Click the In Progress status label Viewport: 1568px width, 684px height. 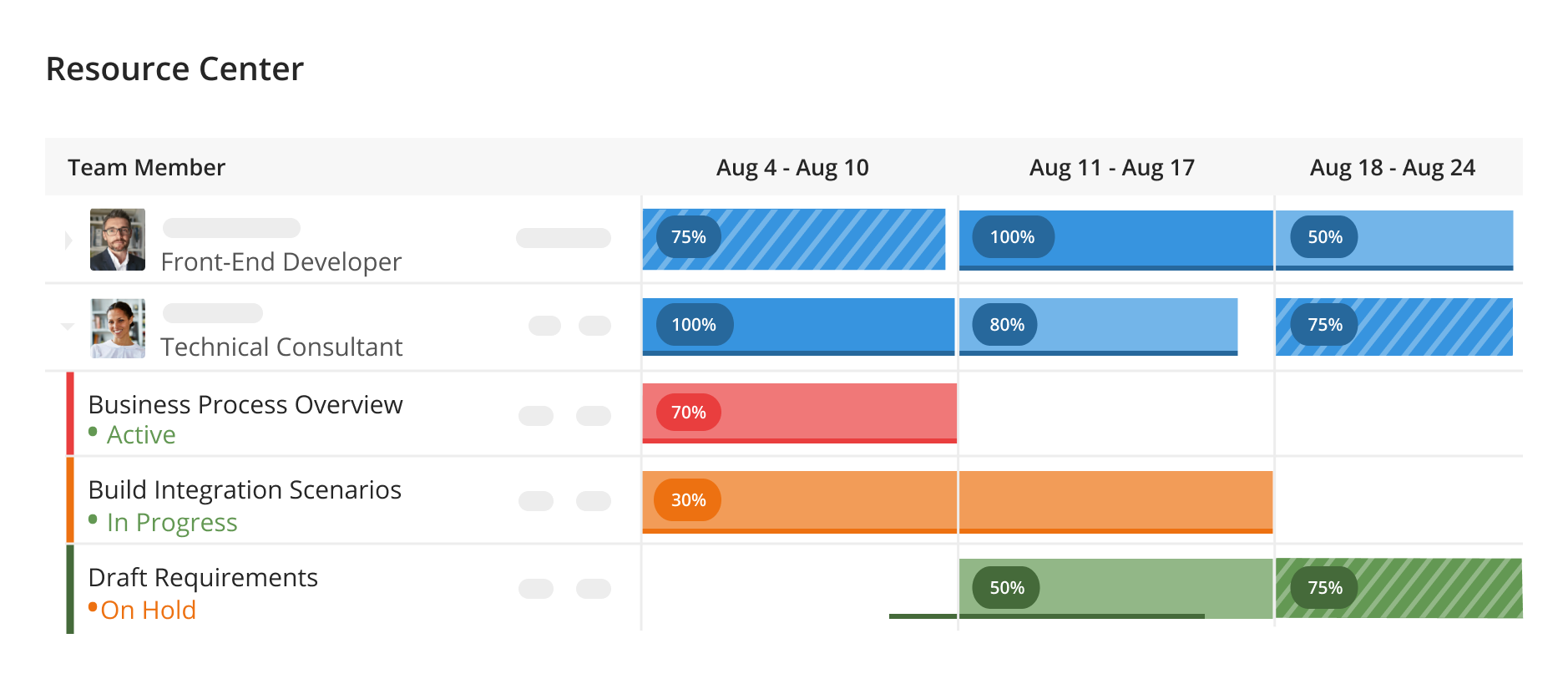171,522
